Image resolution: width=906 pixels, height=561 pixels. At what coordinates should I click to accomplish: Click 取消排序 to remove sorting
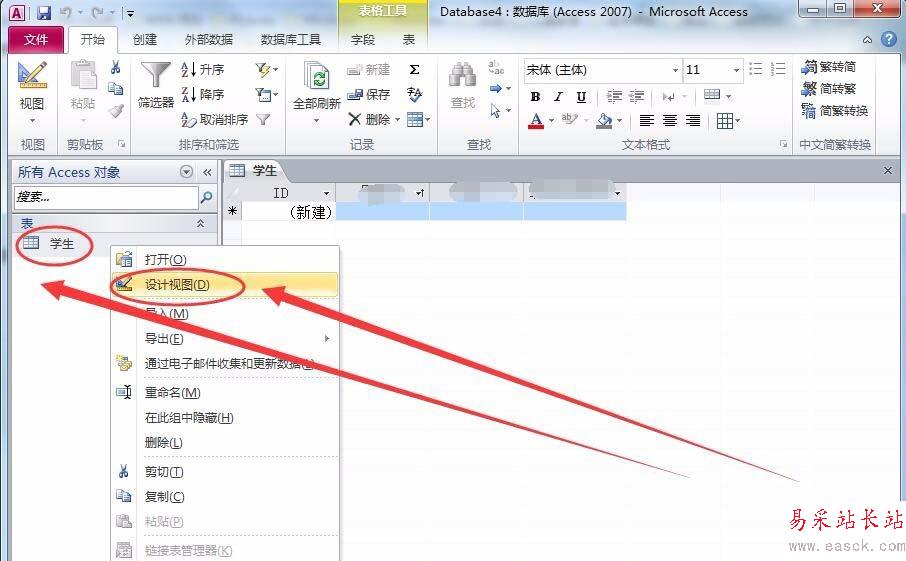coord(214,120)
